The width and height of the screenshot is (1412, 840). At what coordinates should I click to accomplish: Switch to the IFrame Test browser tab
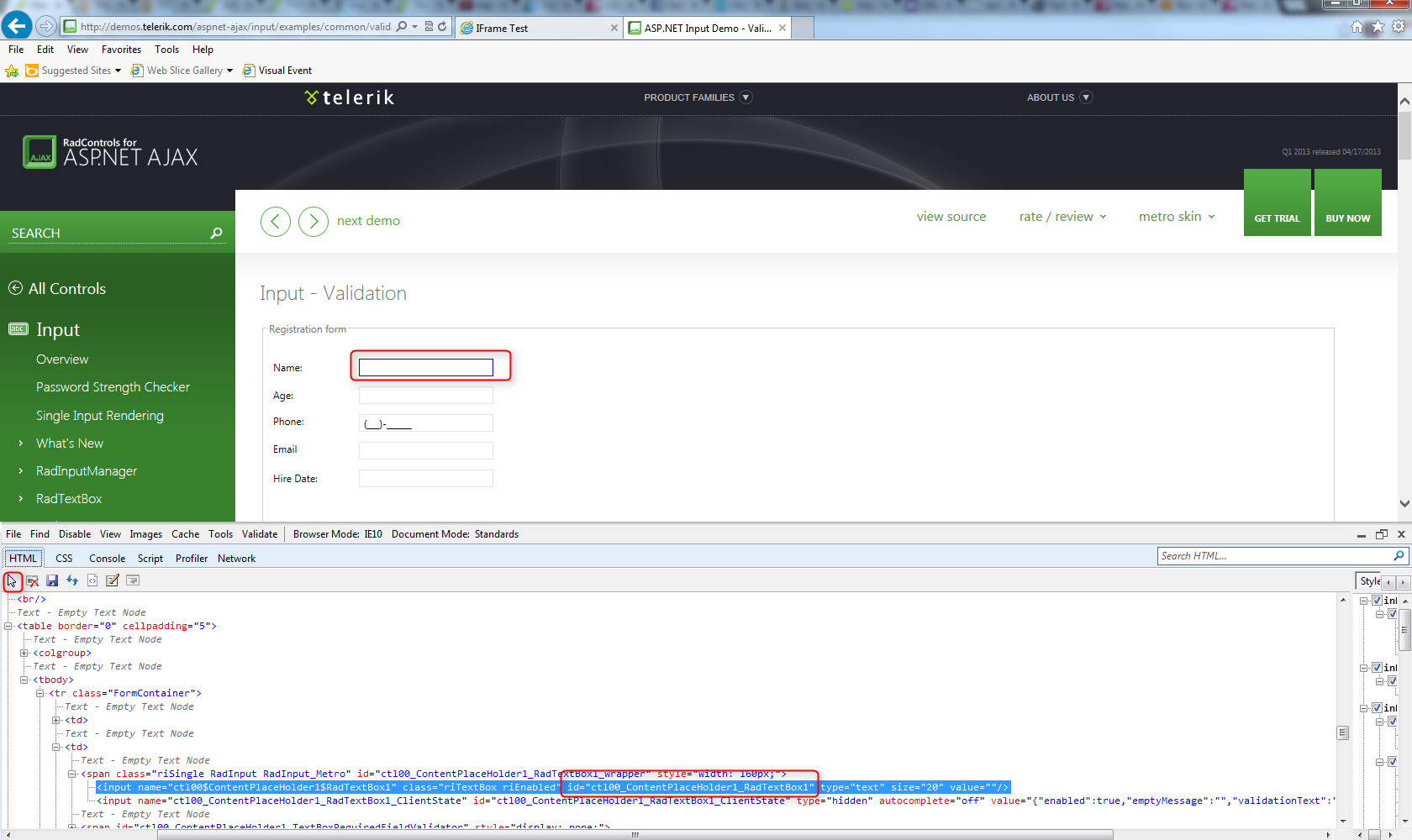click(540, 28)
